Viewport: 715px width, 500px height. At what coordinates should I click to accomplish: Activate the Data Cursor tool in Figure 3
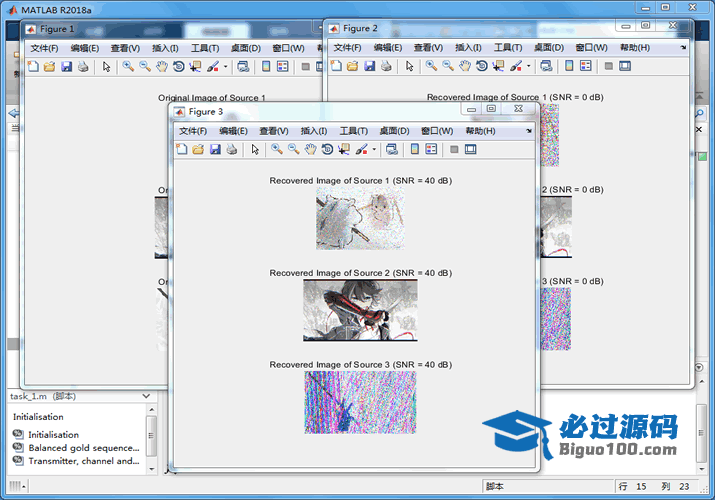click(x=344, y=149)
